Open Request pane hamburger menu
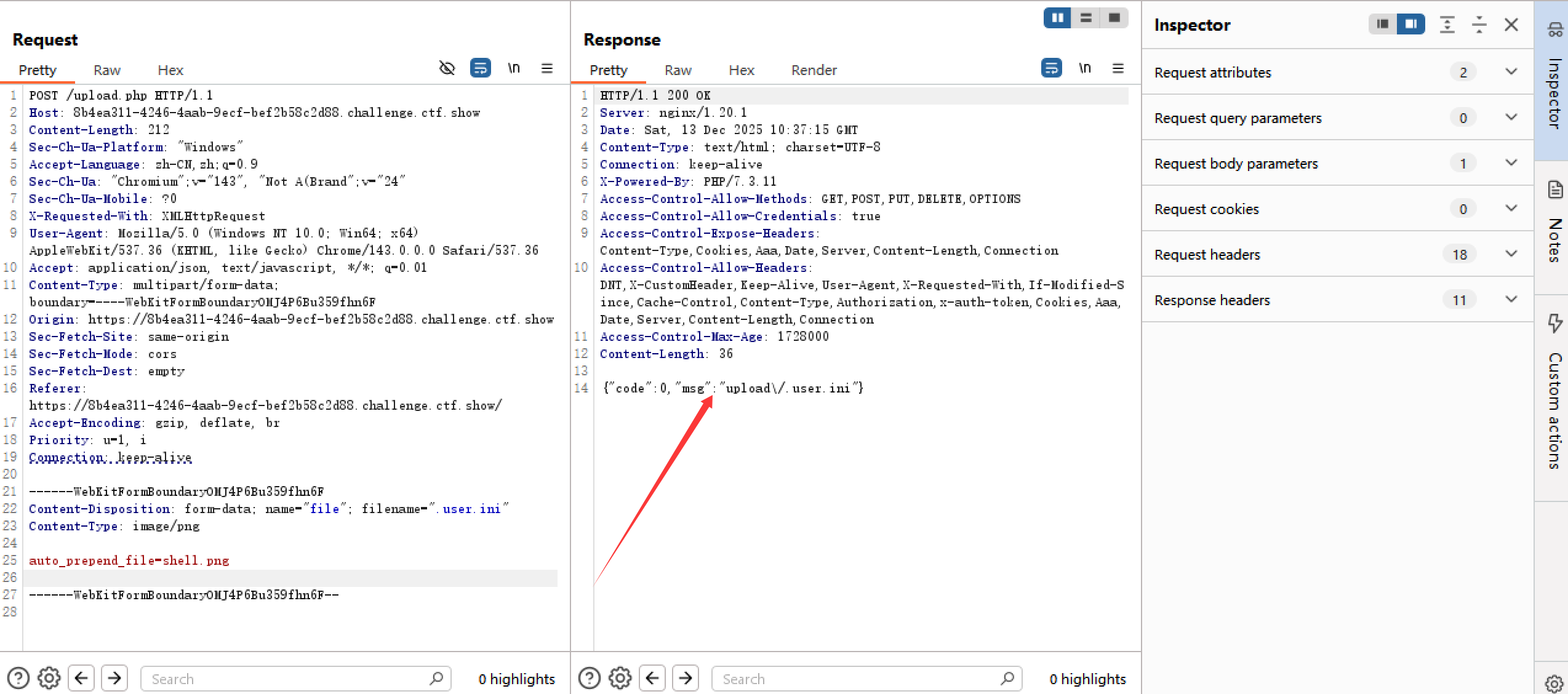Image resolution: width=1568 pixels, height=694 pixels. tap(547, 68)
